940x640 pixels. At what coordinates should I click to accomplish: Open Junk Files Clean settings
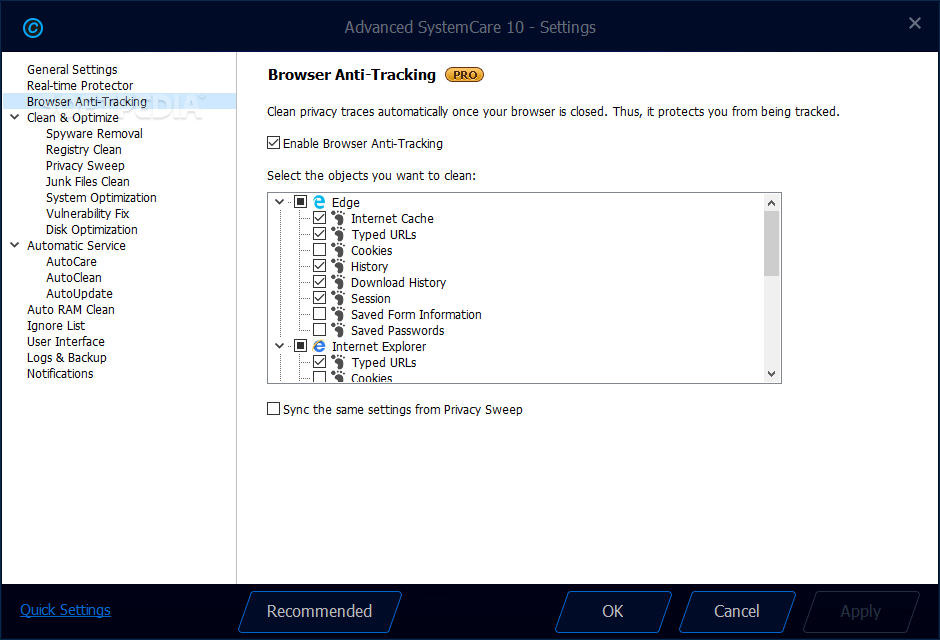point(88,182)
